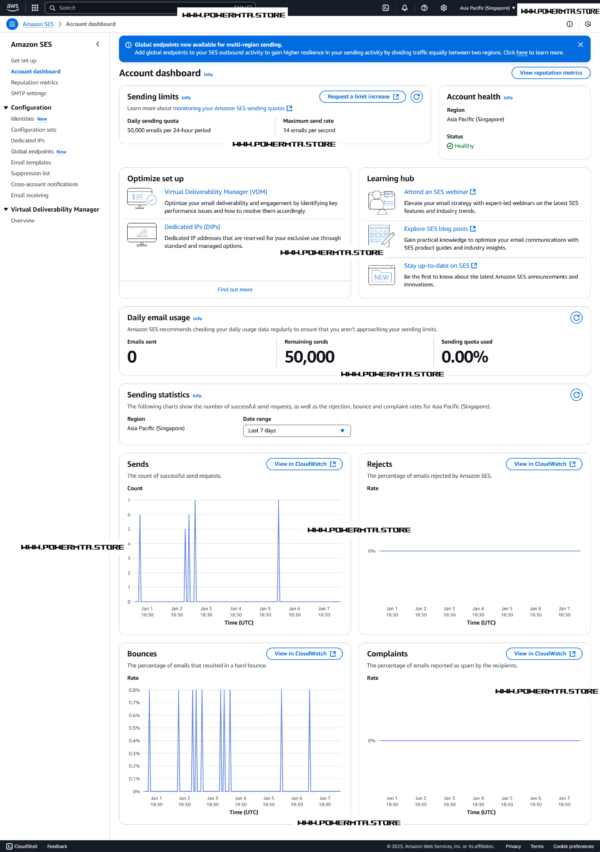This screenshot has height=852, width=600.
Task: Click Request a limit increase button
Action: 362,97
